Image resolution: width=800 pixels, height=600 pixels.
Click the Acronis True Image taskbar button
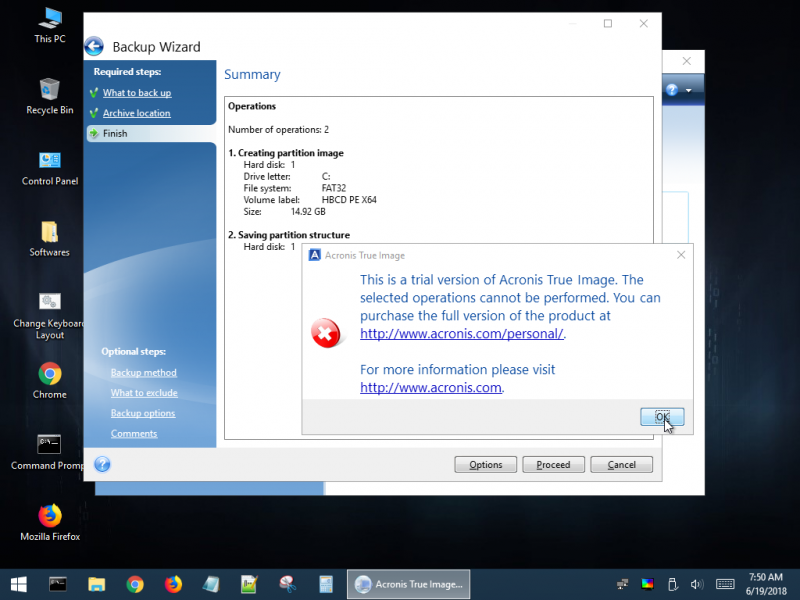click(x=408, y=584)
